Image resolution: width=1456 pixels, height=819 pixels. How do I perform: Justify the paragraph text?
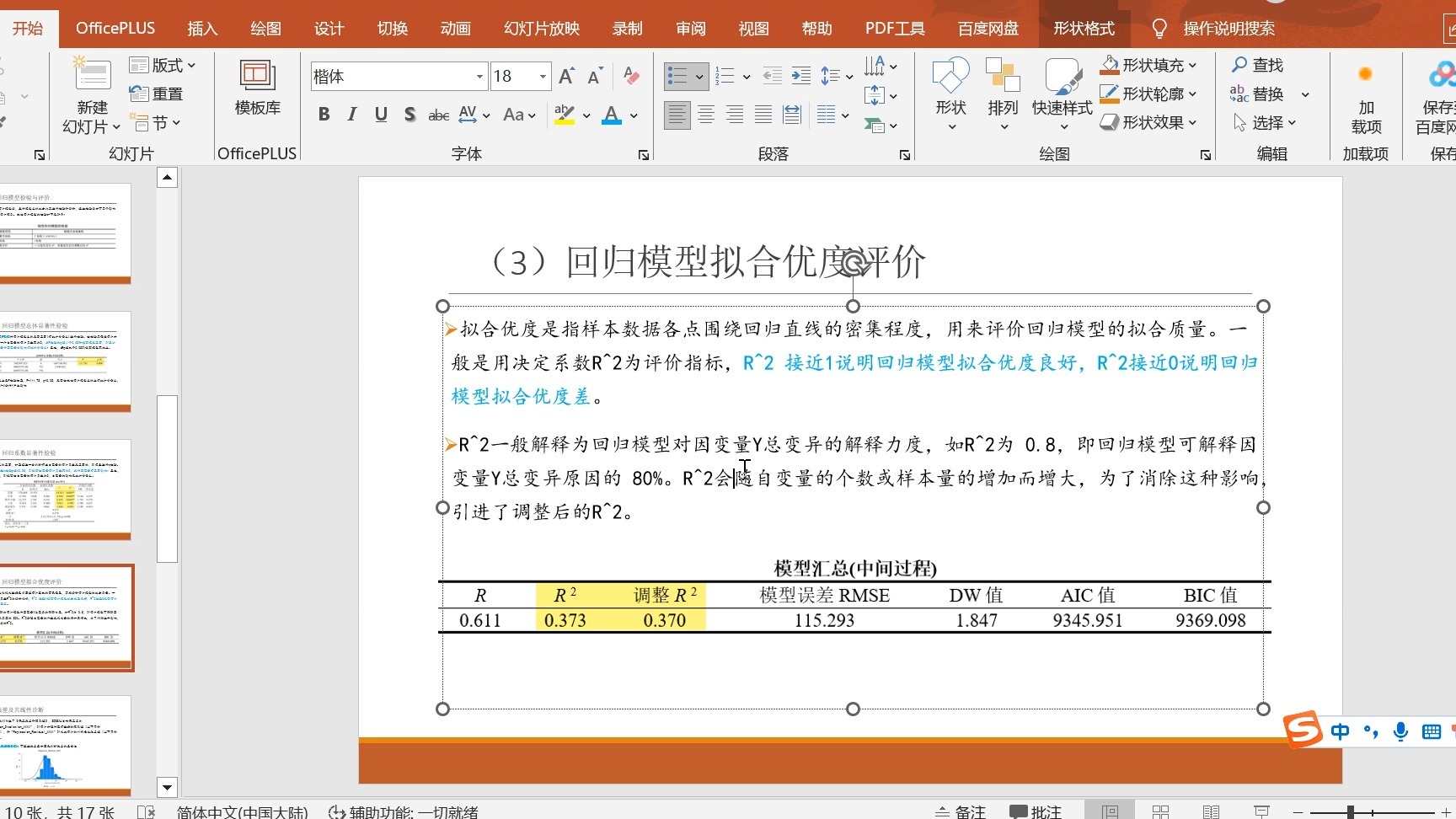tap(763, 115)
